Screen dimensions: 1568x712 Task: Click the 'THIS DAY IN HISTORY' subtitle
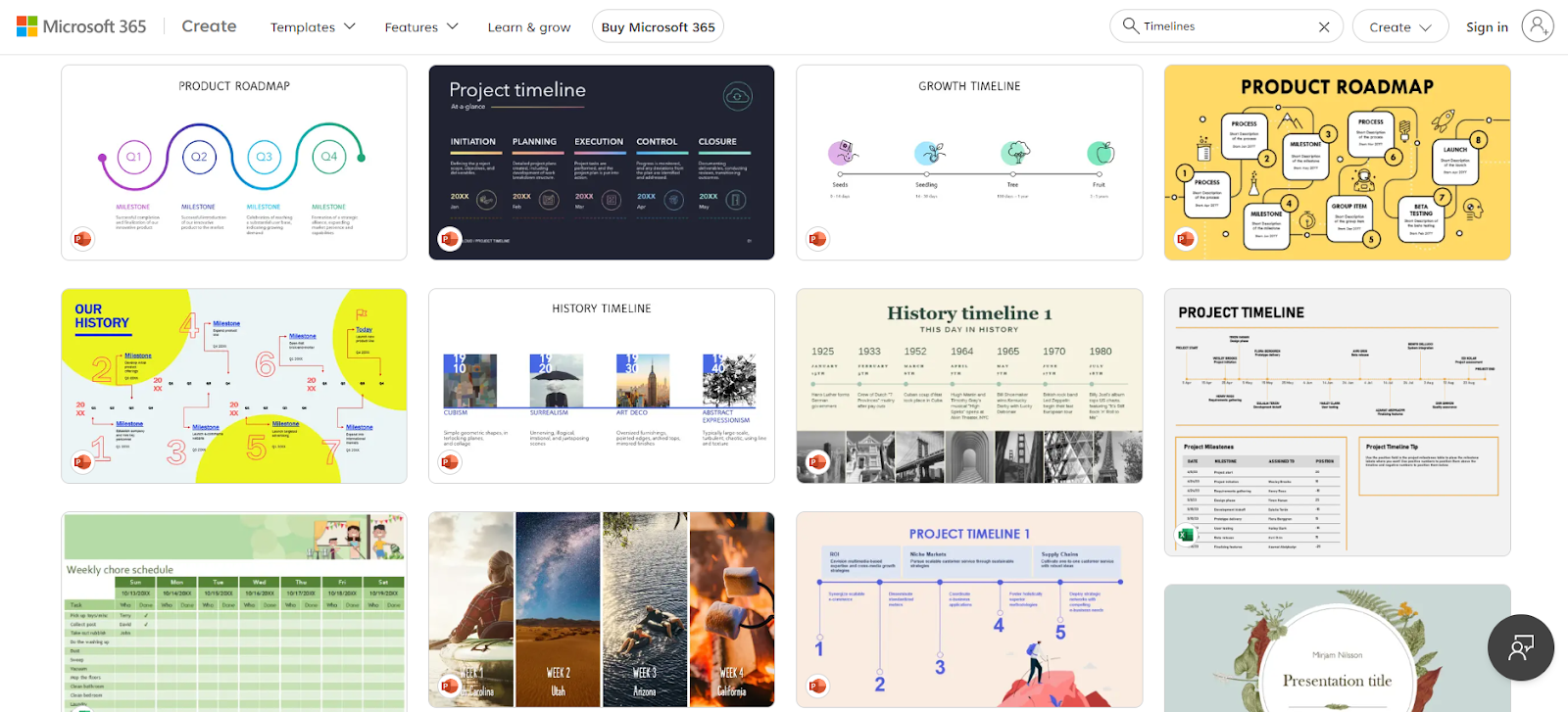(x=969, y=330)
